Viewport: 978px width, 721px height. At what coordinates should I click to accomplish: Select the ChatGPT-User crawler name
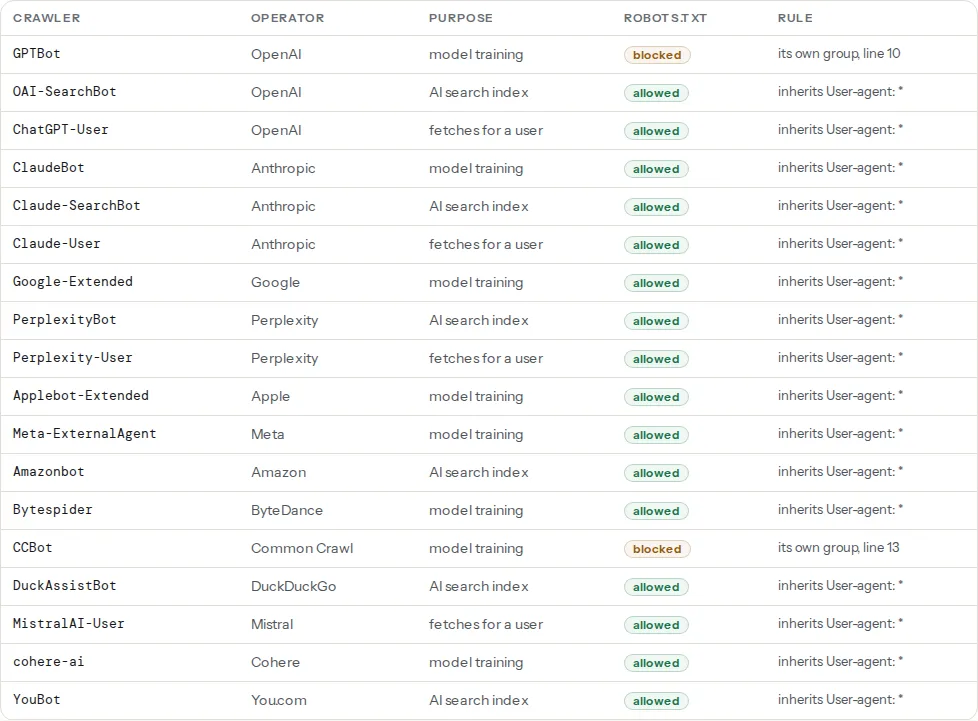[x=61, y=130]
